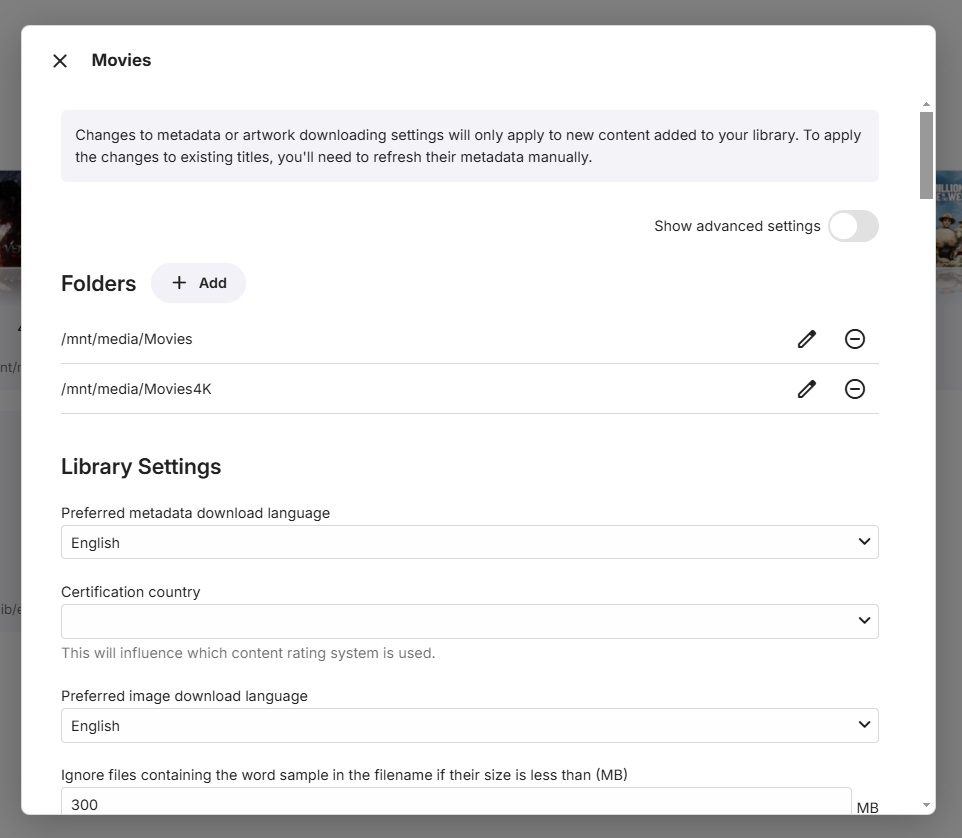Remove the /mnt/media/Movies4K folder
The height and width of the screenshot is (838, 962).
click(855, 389)
